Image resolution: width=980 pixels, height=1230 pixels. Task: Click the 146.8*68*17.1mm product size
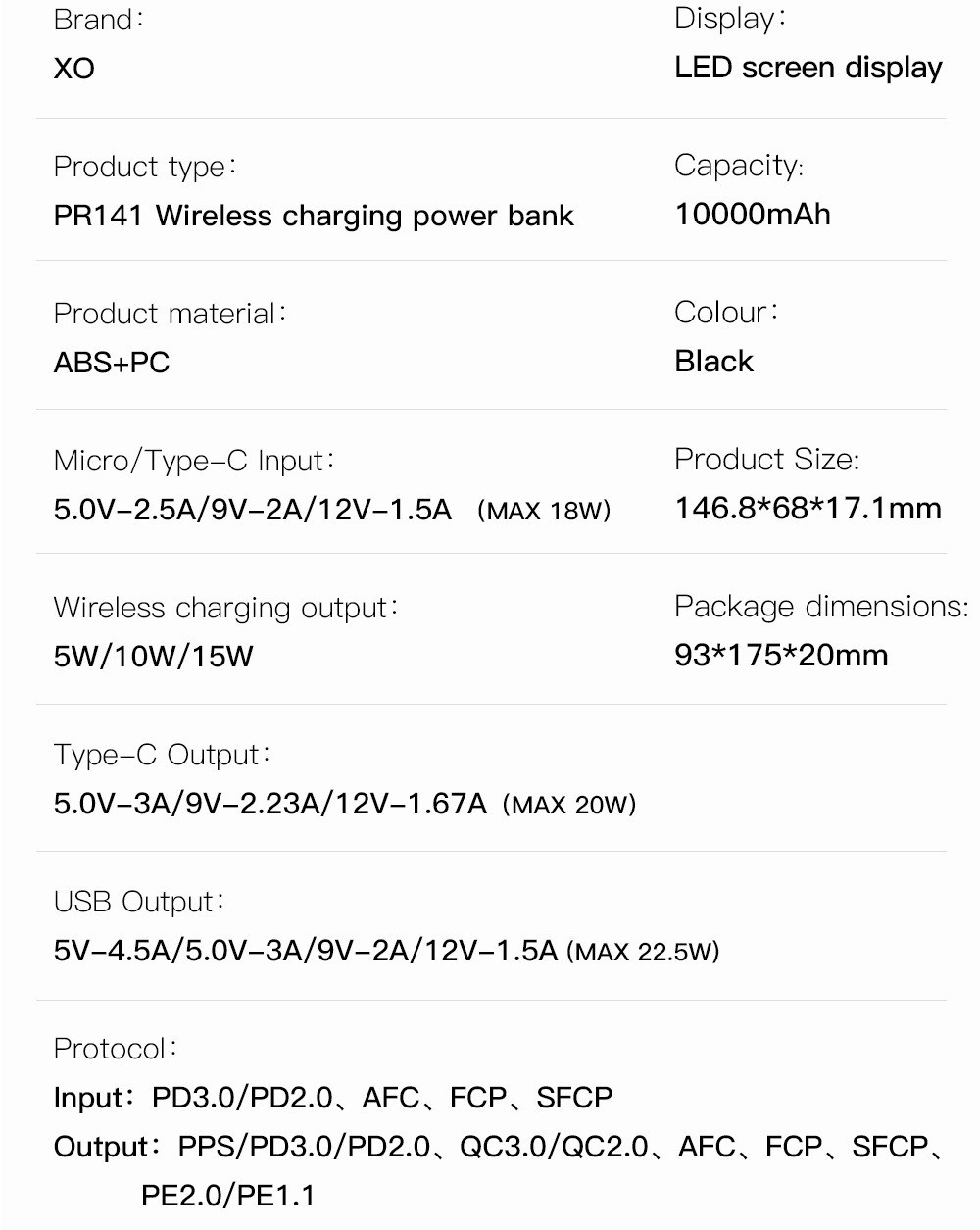(x=808, y=508)
